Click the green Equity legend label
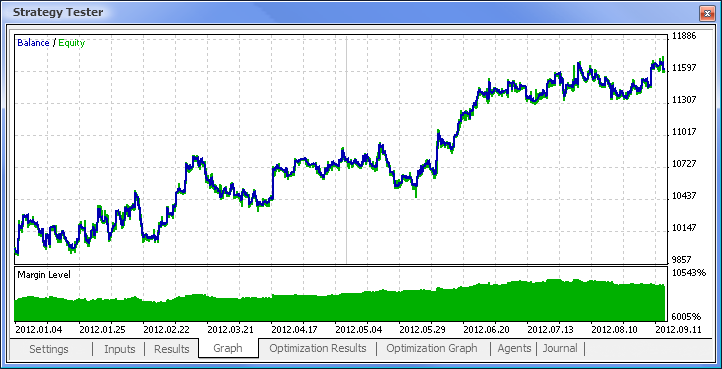 [x=71, y=43]
